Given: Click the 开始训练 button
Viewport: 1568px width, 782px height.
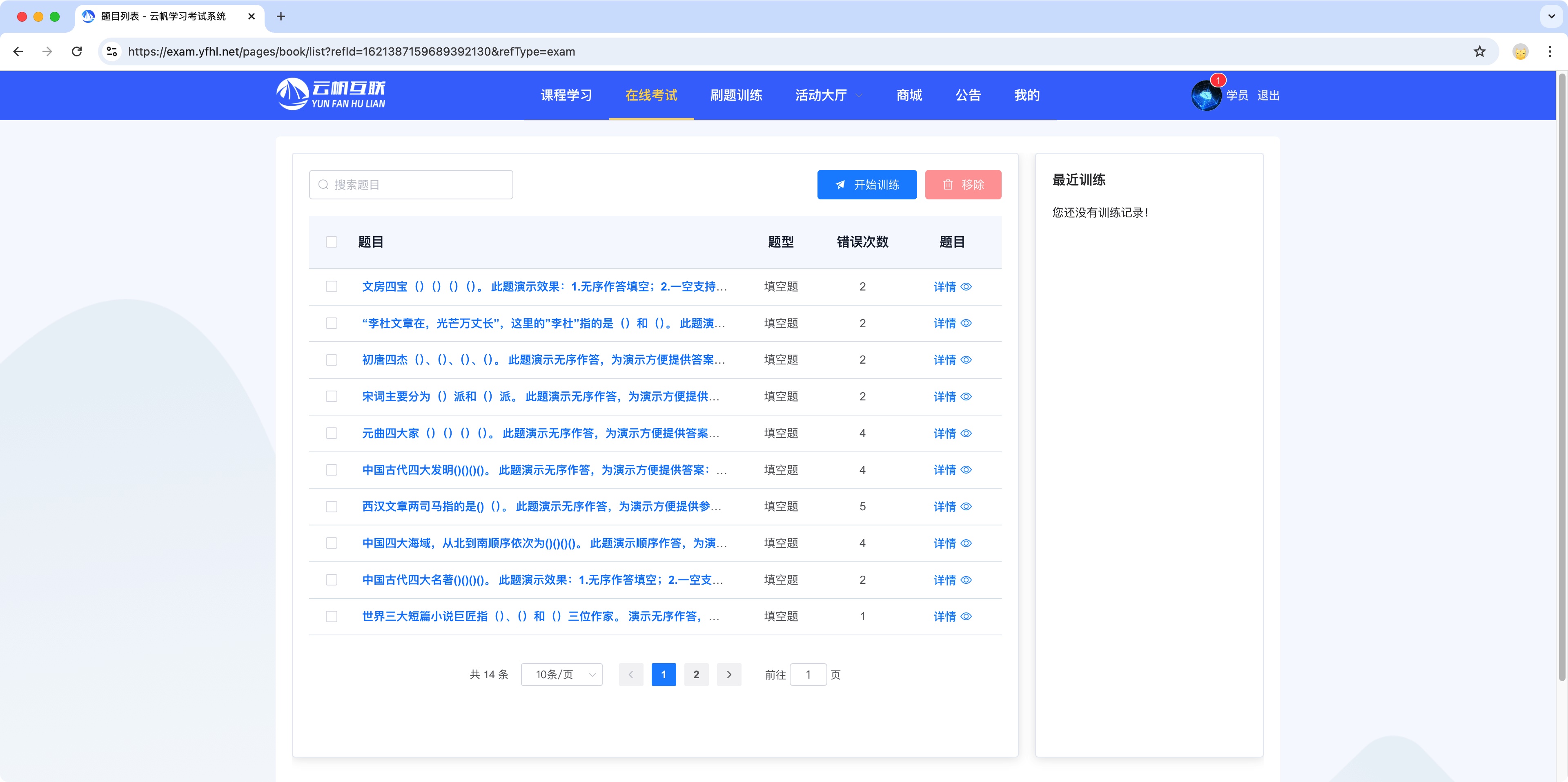Looking at the screenshot, I should click(867, 185).
